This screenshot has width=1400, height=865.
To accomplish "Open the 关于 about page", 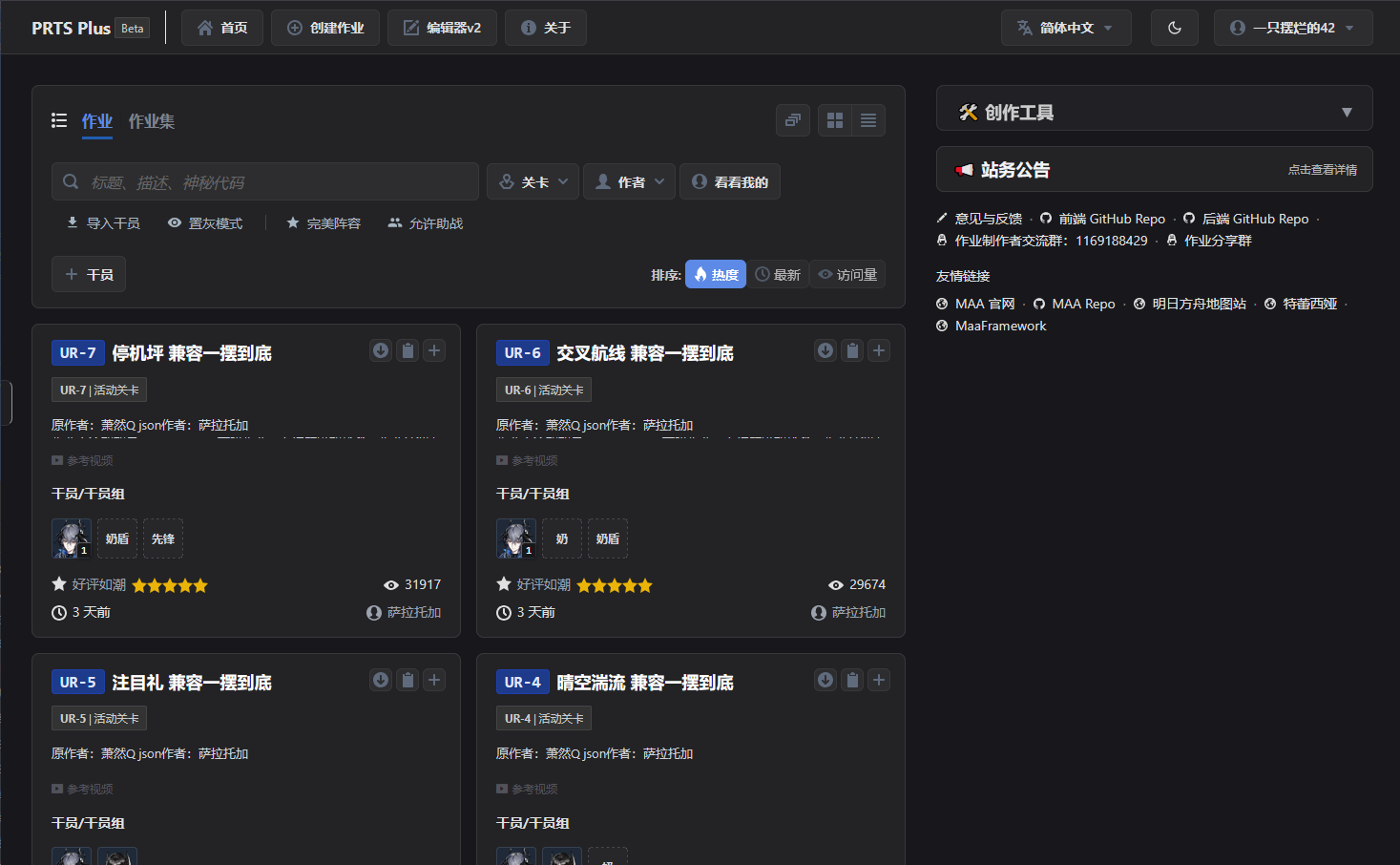I will pos(546,28).
